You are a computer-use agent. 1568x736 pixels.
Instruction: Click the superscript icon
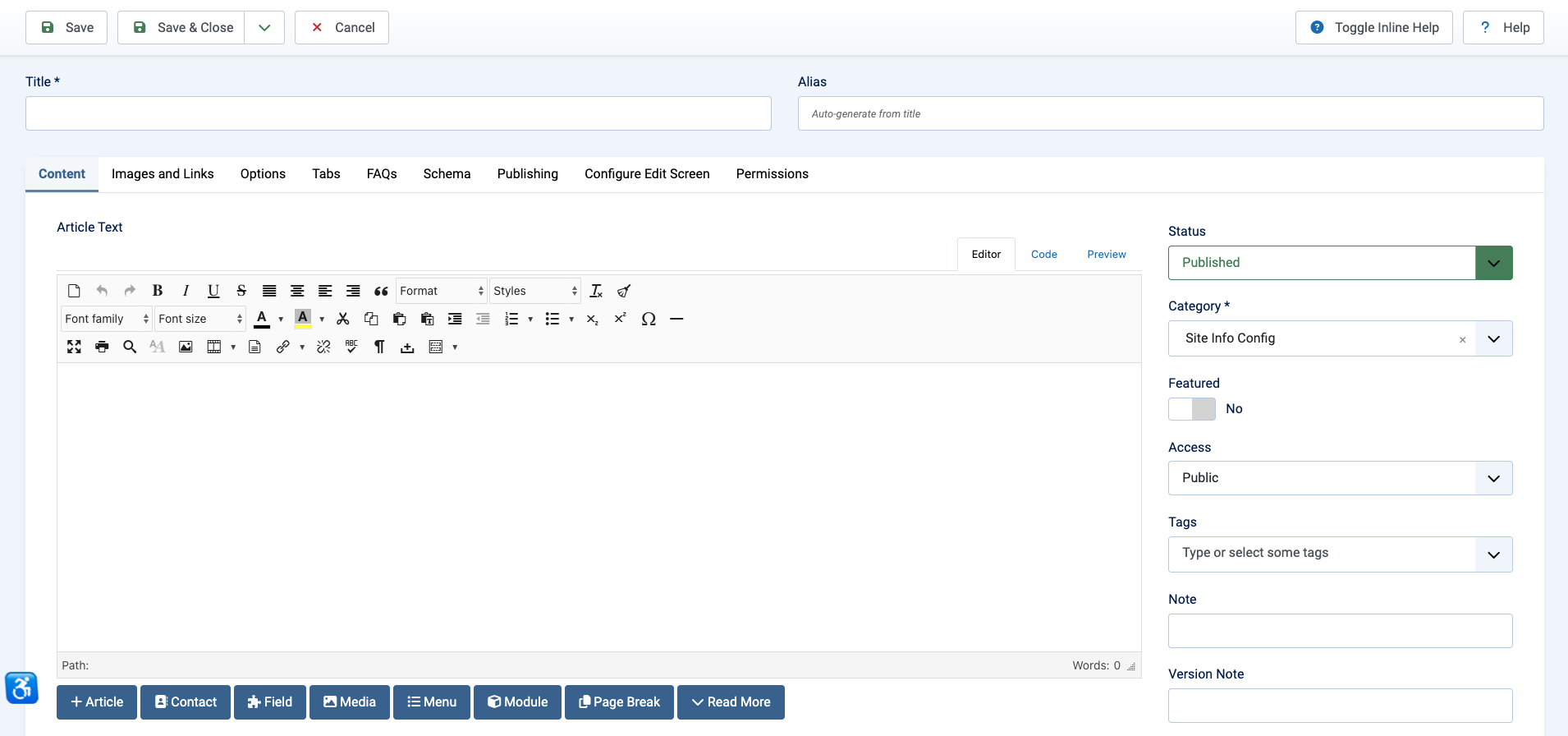coord(621,319)
